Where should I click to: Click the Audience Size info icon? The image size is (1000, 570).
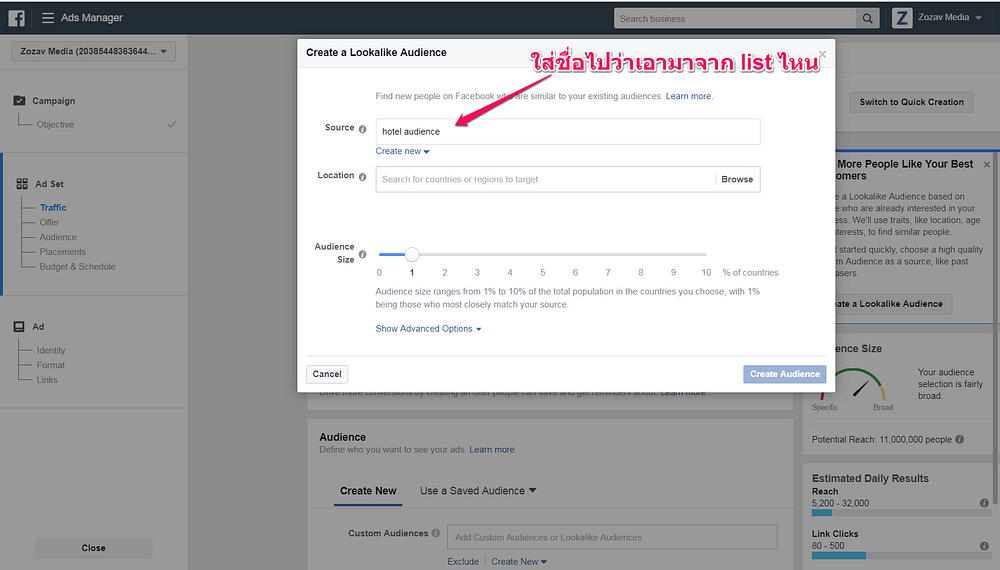click(362, 254)
